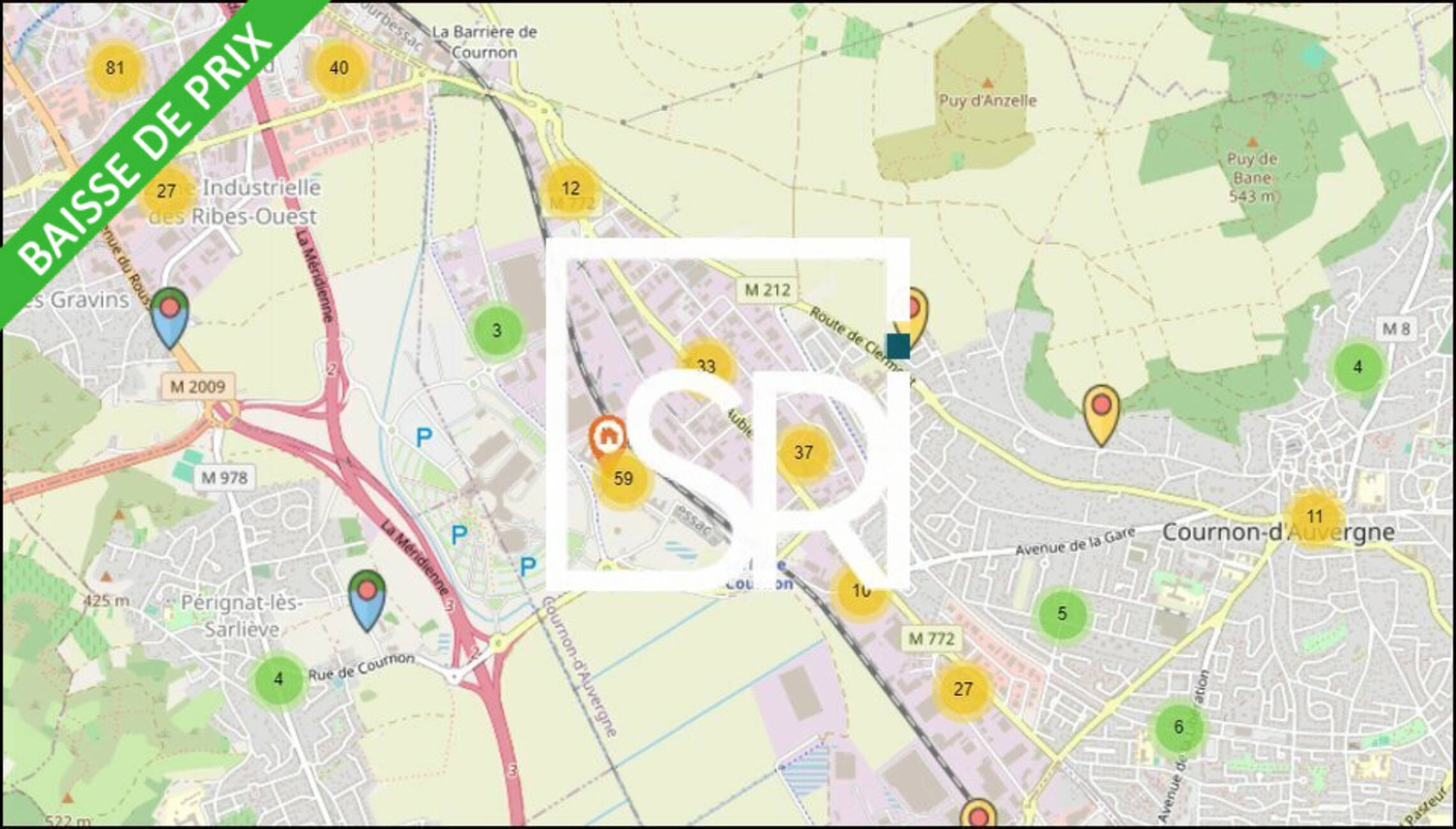Open the green cluster numbered 3

point(496,330)
